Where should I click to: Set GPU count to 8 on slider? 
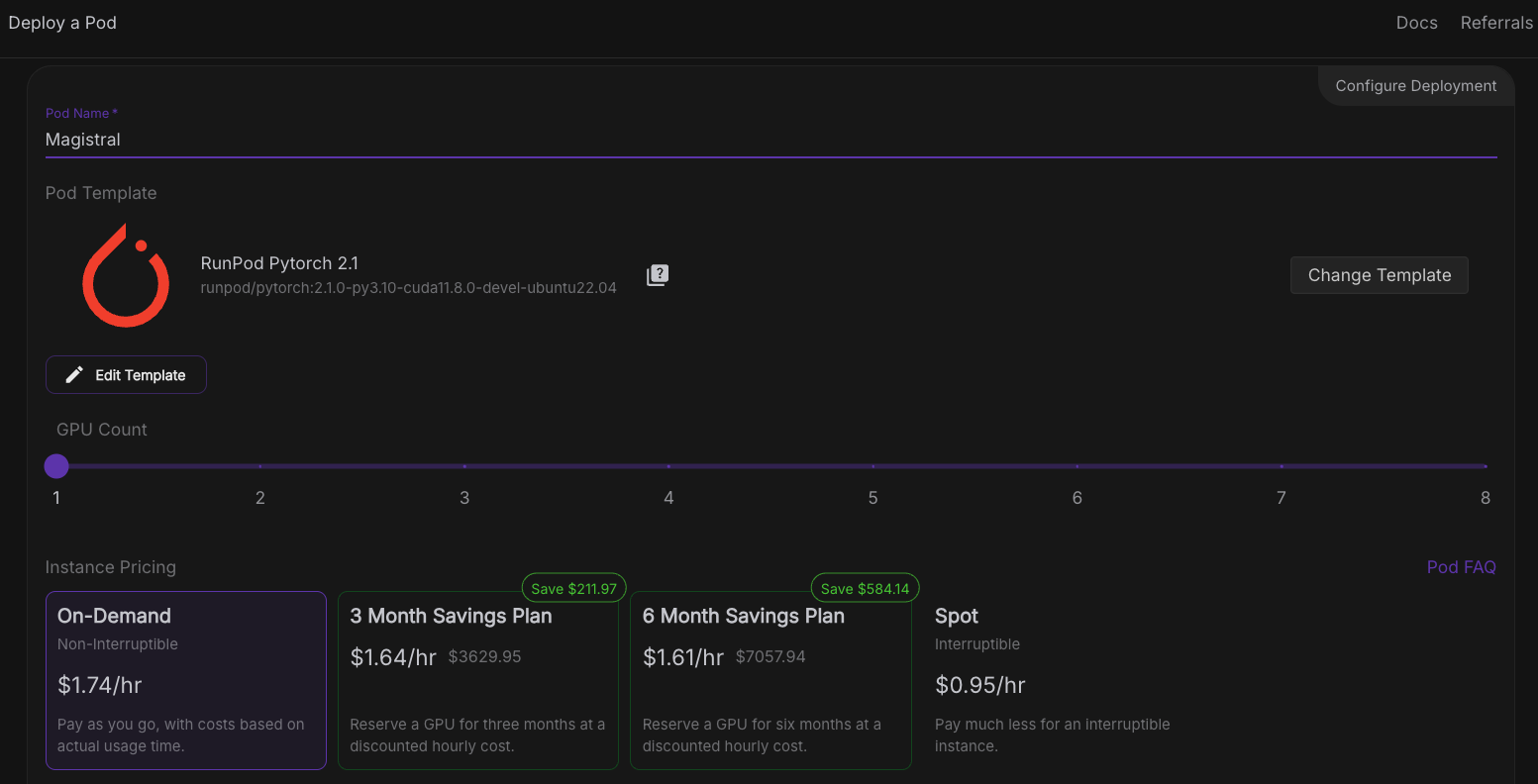[1485, 466]
